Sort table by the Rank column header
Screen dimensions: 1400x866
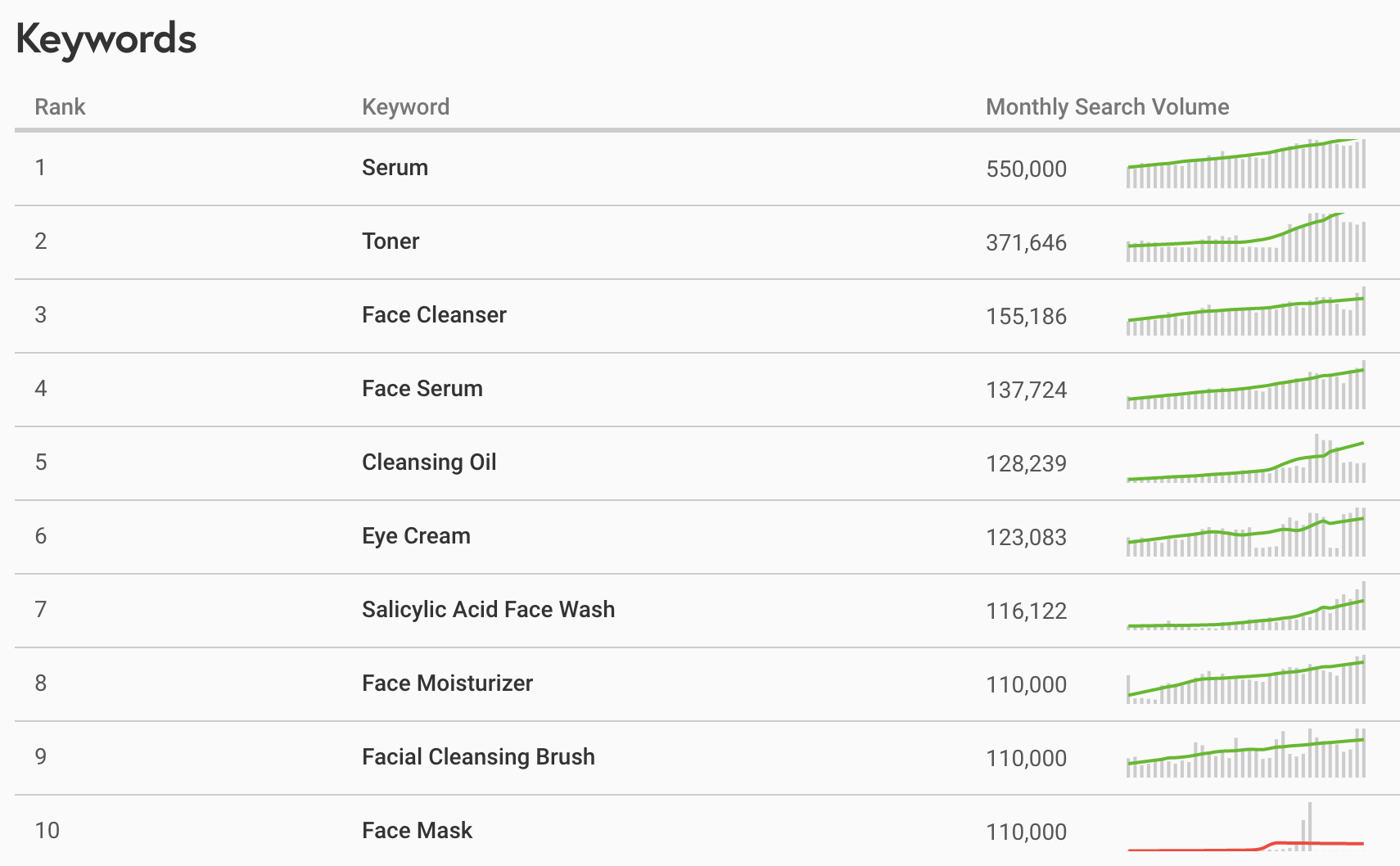[60, 107]
